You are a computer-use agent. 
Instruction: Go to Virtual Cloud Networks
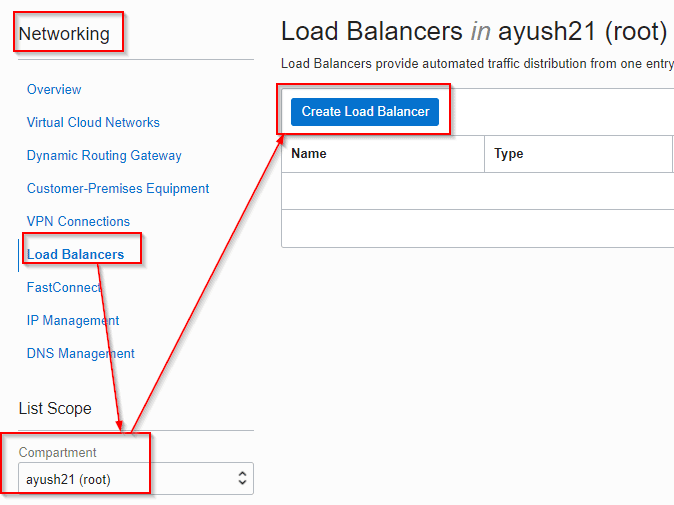(93, 122)
